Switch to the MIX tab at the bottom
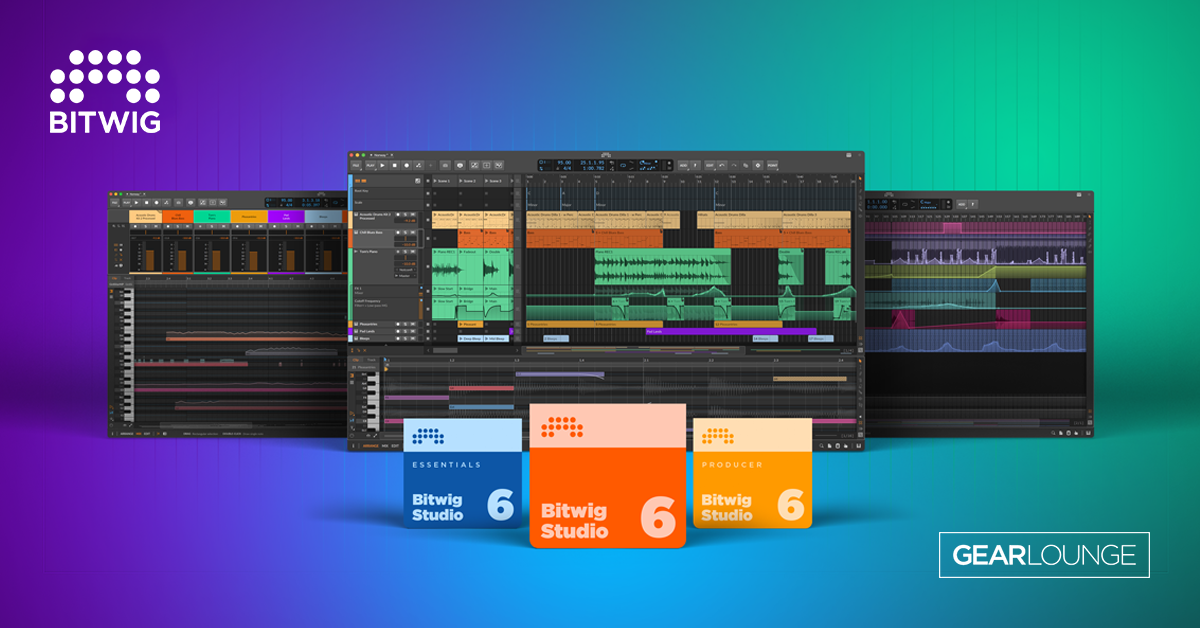The width and height of the screenshot is (1200, 628). [x=385, y=446]
